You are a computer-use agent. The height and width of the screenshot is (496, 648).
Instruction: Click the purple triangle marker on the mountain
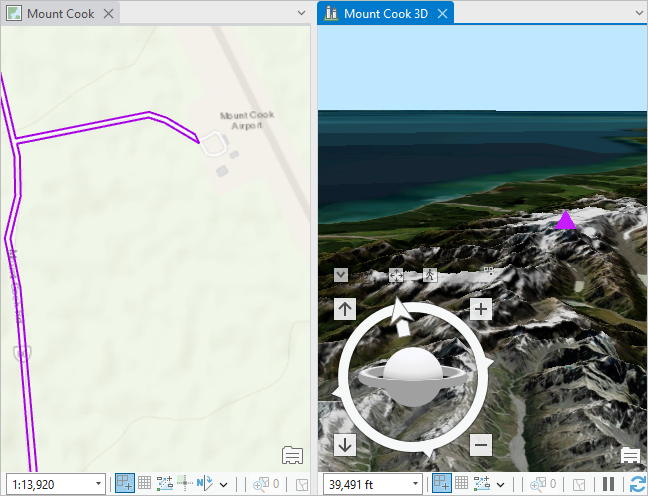coord(566,221)
